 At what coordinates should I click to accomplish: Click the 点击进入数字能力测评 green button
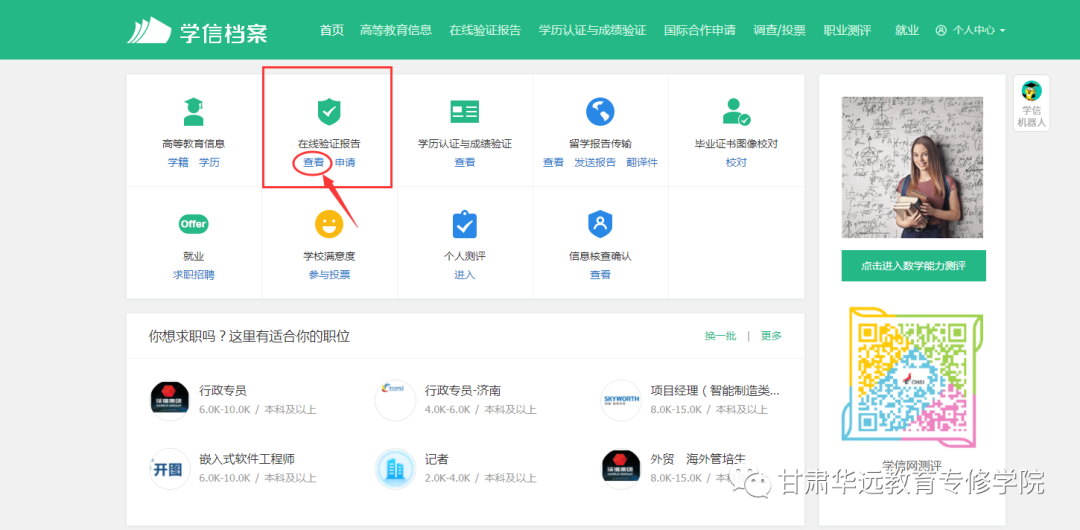click(913, 266)
